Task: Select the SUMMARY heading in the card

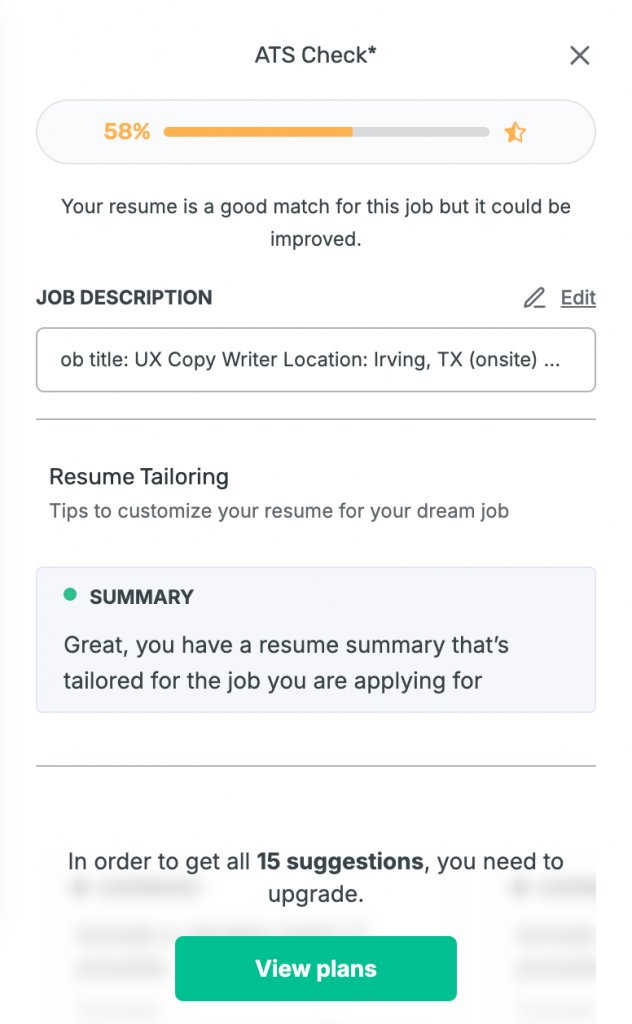Action: 142,597
